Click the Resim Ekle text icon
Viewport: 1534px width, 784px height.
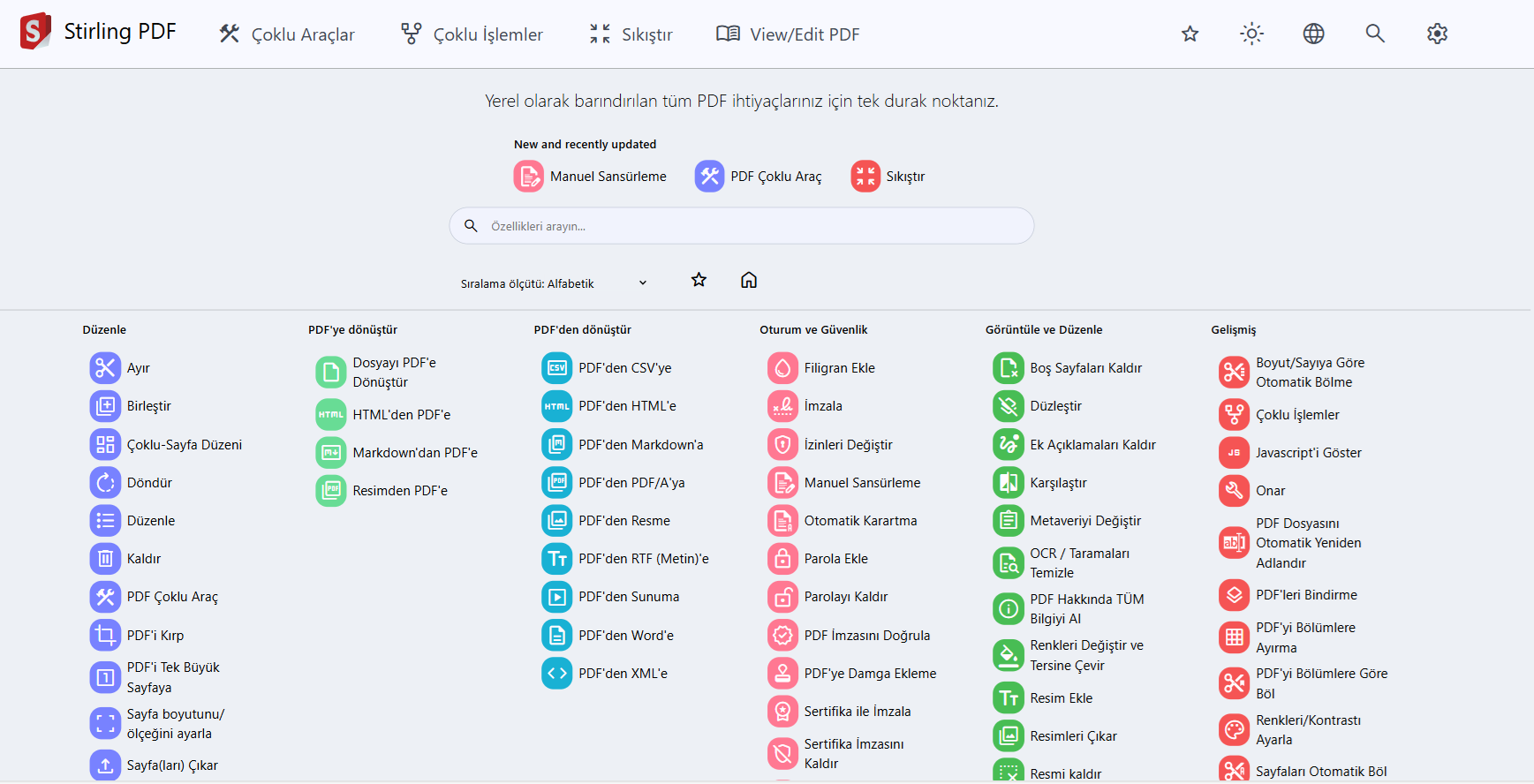pyautogui.click(x=1009, y=698)
